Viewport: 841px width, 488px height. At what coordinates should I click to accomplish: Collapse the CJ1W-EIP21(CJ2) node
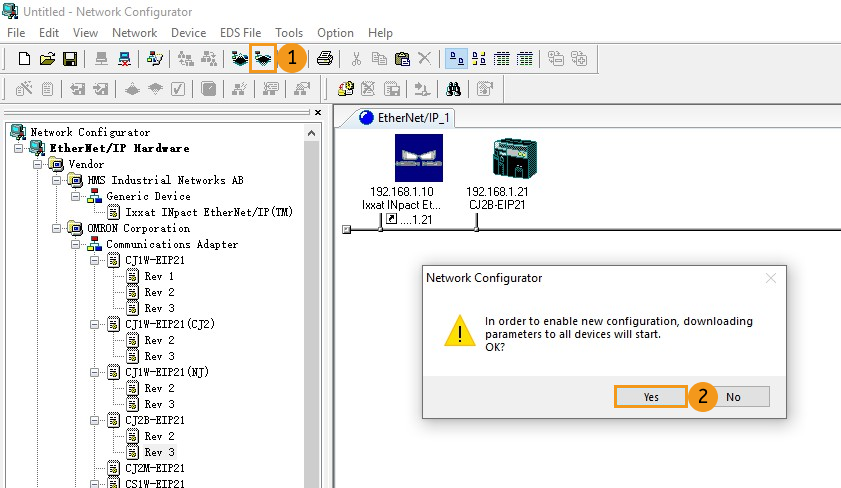click(94, 324)
